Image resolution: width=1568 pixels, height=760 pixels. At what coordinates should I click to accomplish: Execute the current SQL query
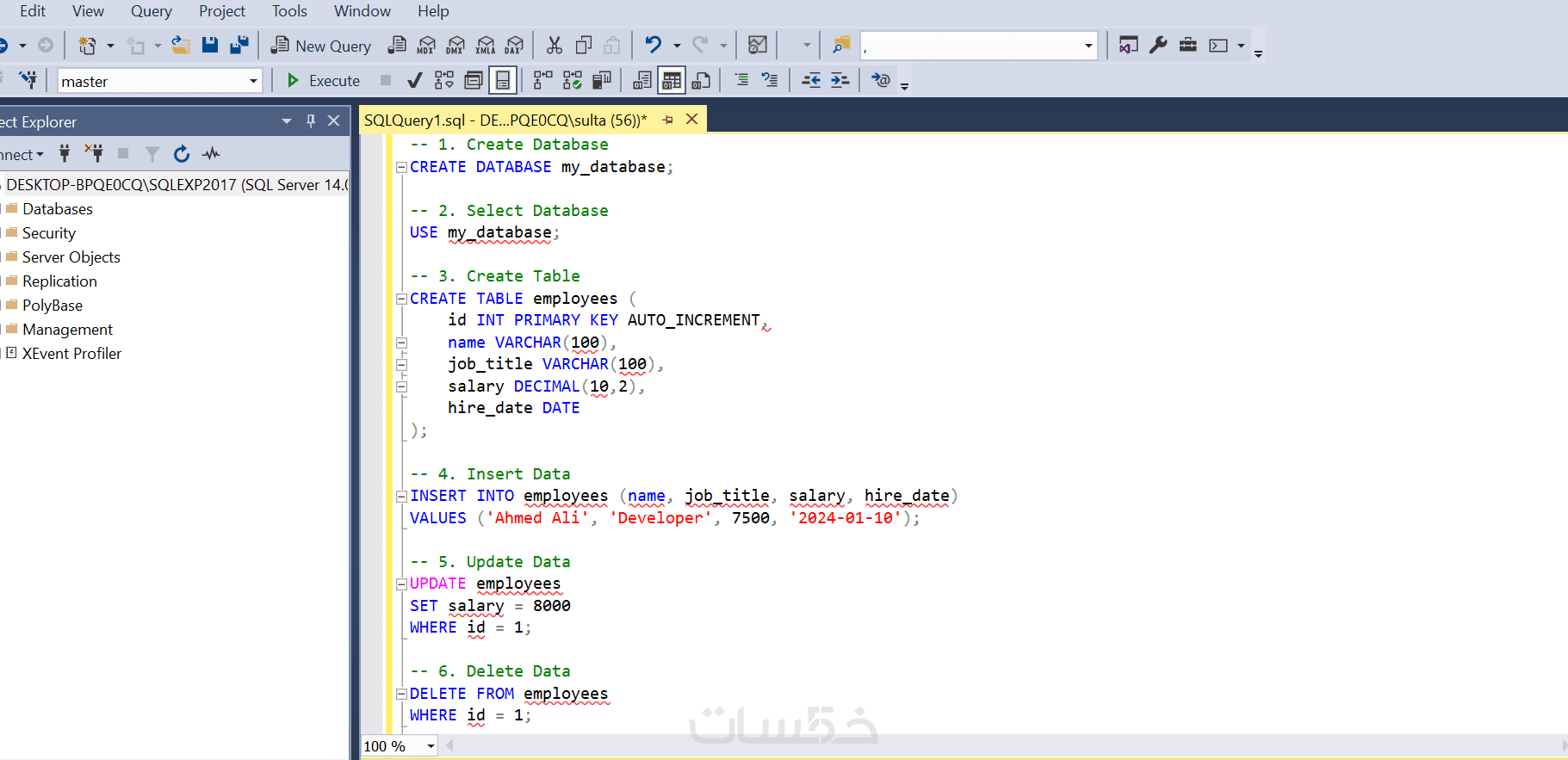coord(323,81)
